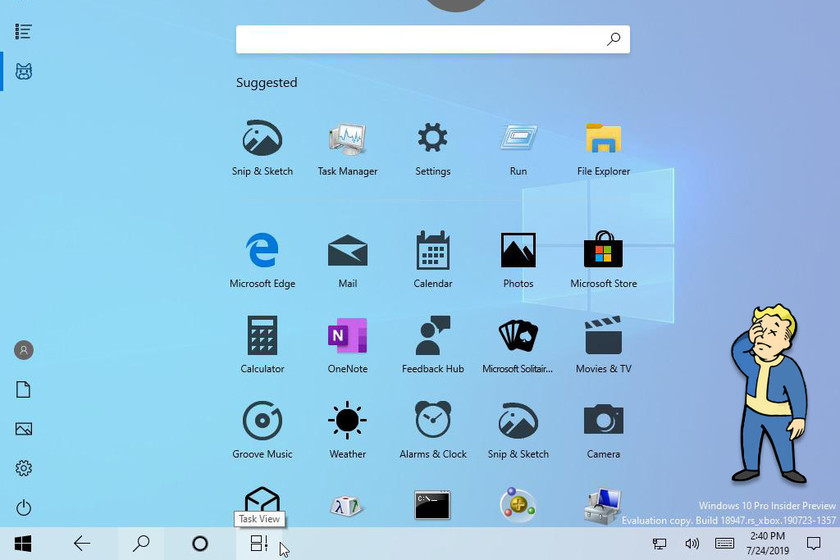Click inside the search box
The height and width of the screenshot is (560, 840).
tap(433, 39)
